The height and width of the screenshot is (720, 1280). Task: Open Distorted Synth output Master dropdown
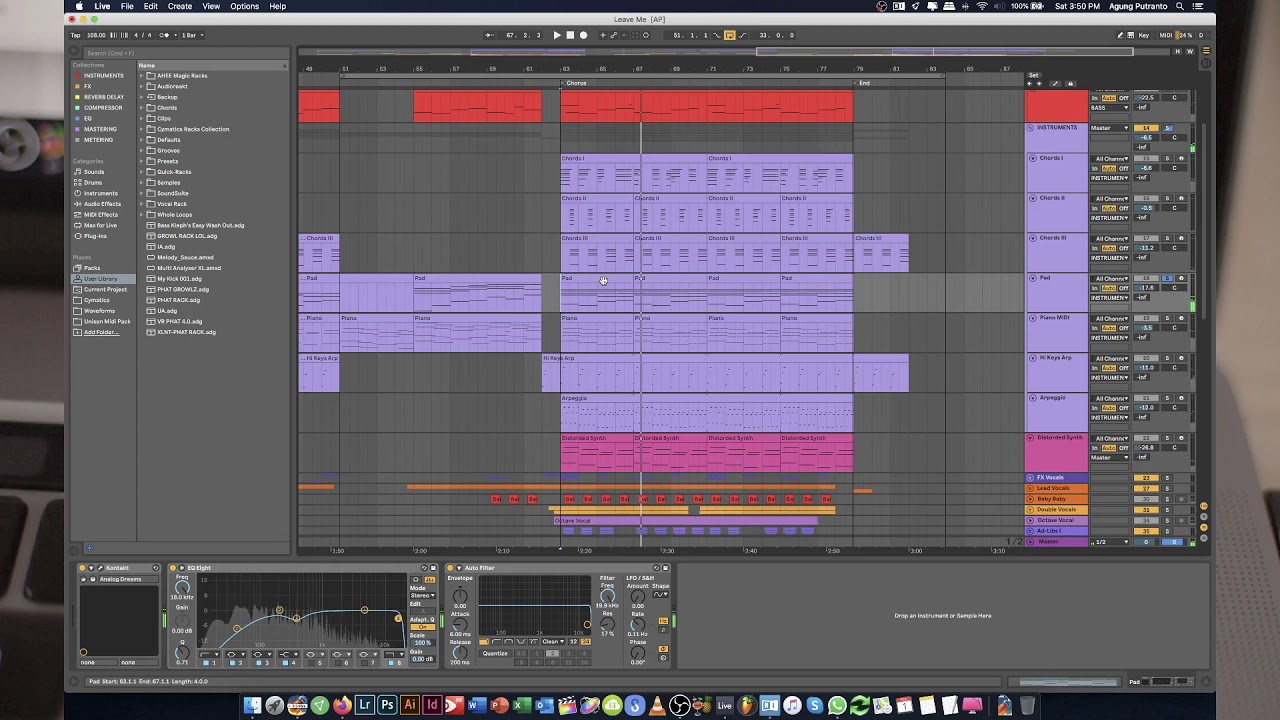point(1109,458)
